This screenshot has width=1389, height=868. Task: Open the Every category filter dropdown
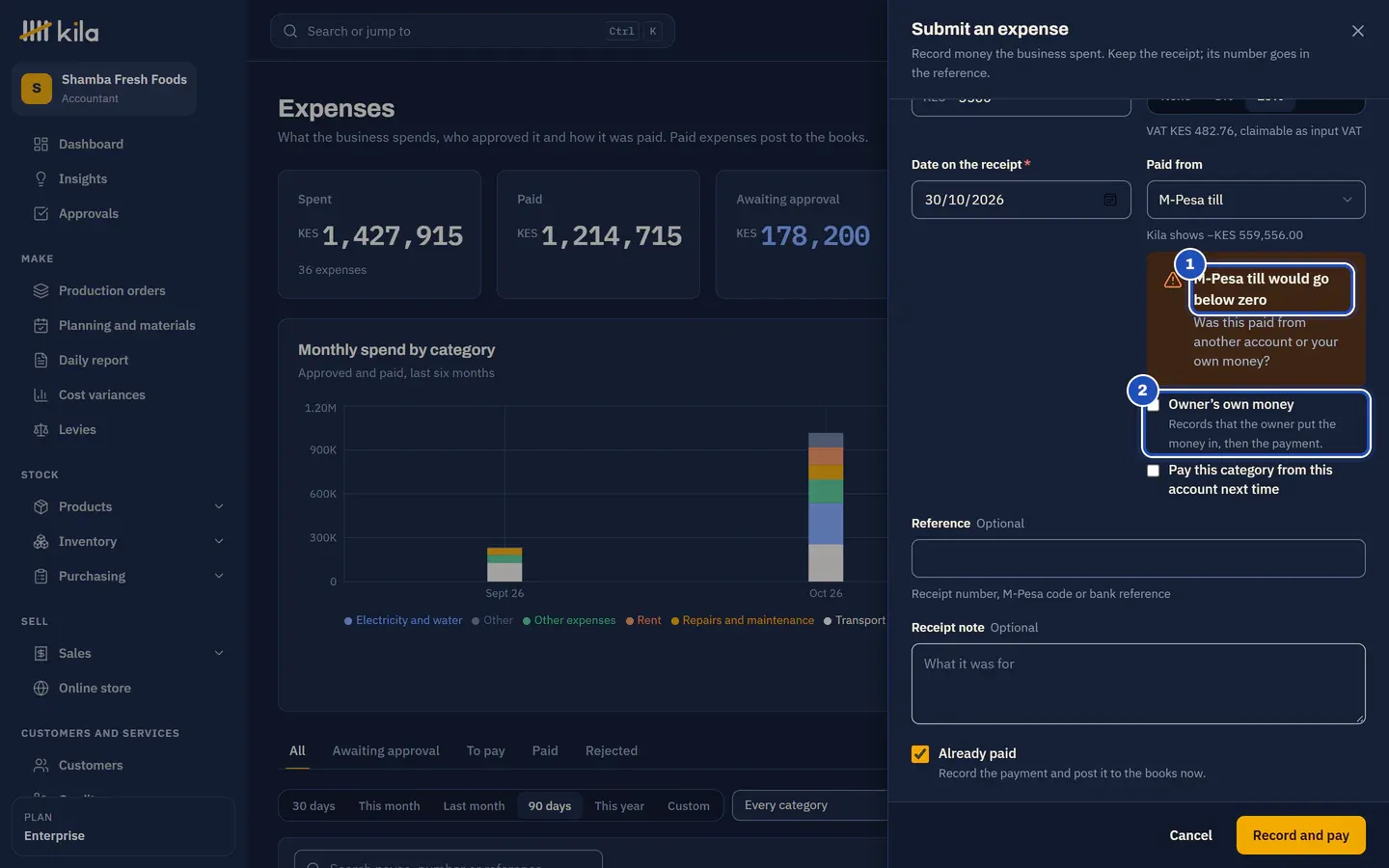coord(810,805)
